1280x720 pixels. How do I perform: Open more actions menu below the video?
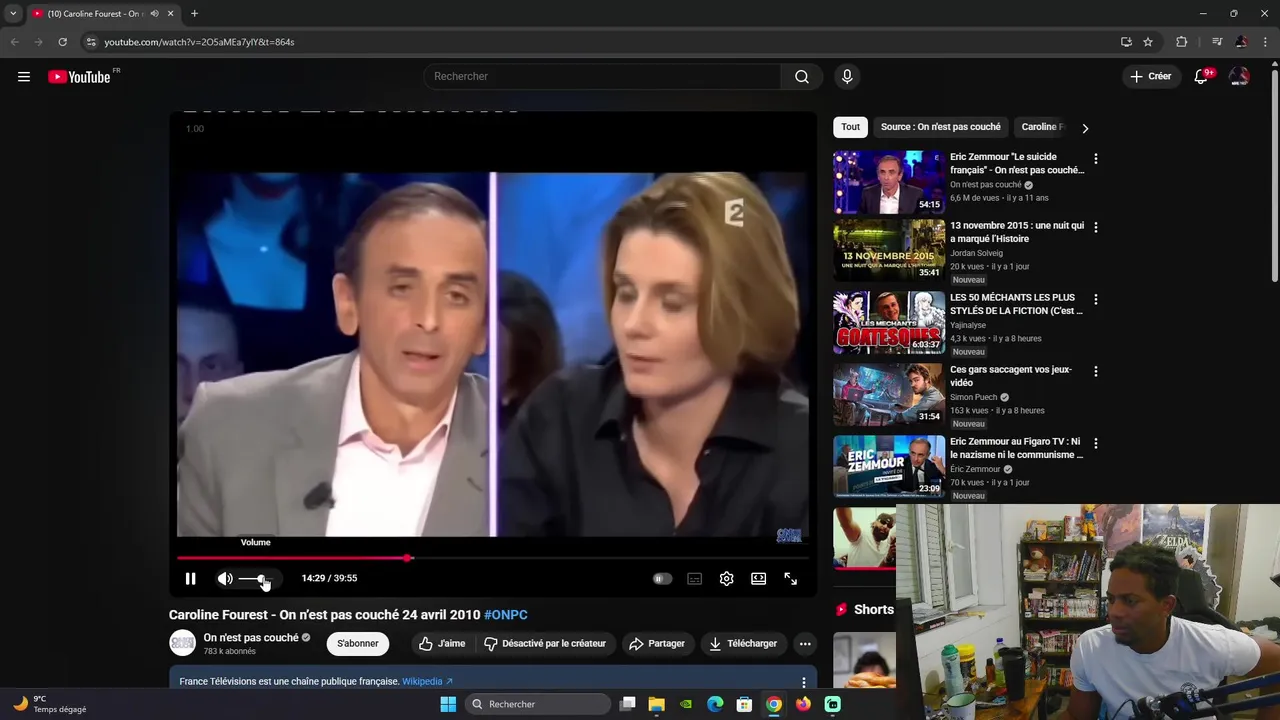click(x=805, y=643)
